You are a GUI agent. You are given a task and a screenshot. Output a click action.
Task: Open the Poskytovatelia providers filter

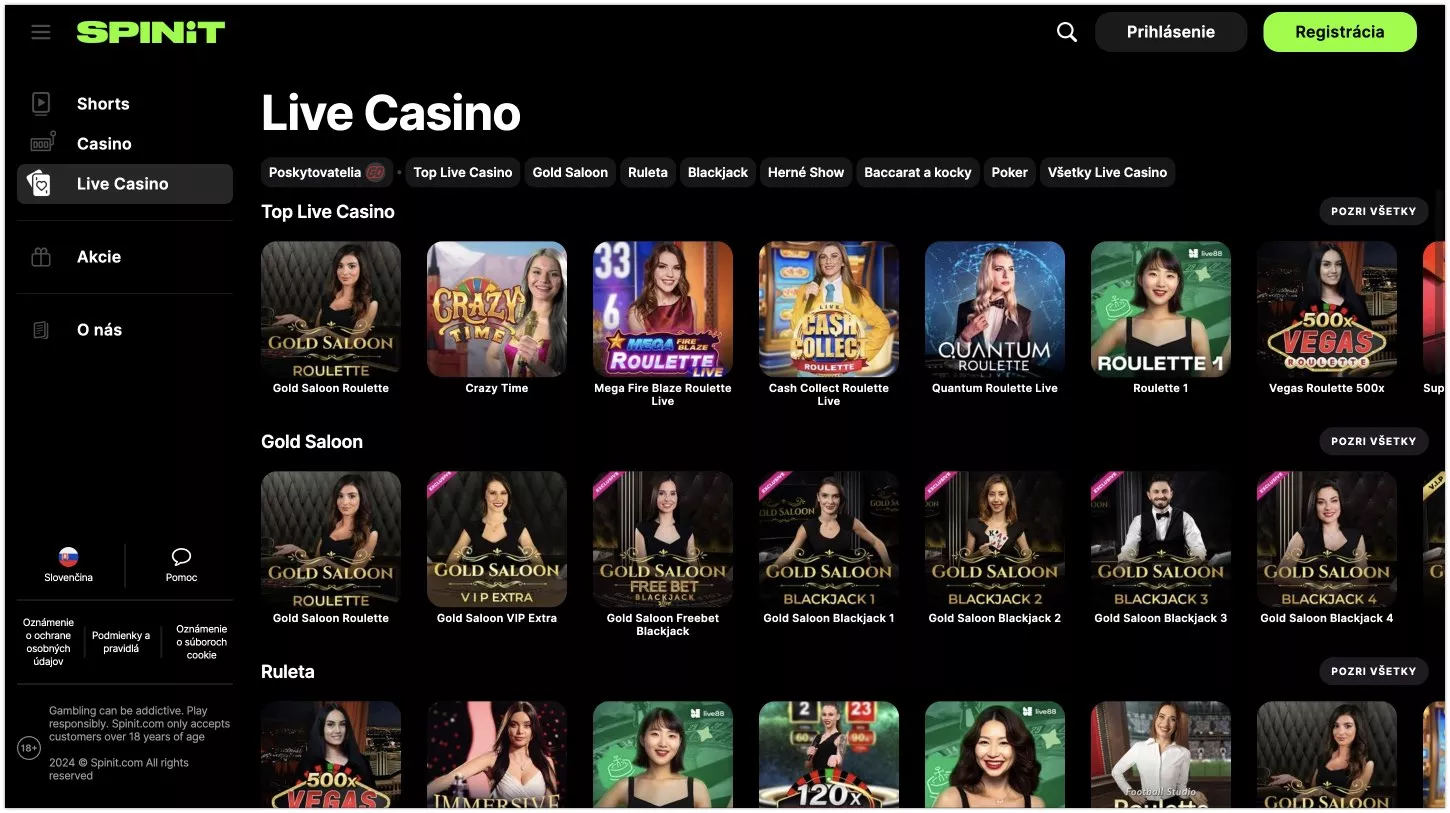pos(327,172)
